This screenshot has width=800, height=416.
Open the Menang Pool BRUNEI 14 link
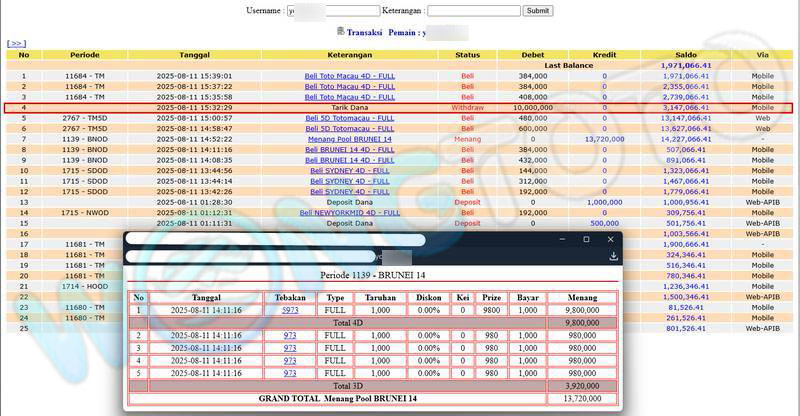[x=349, y=139]
